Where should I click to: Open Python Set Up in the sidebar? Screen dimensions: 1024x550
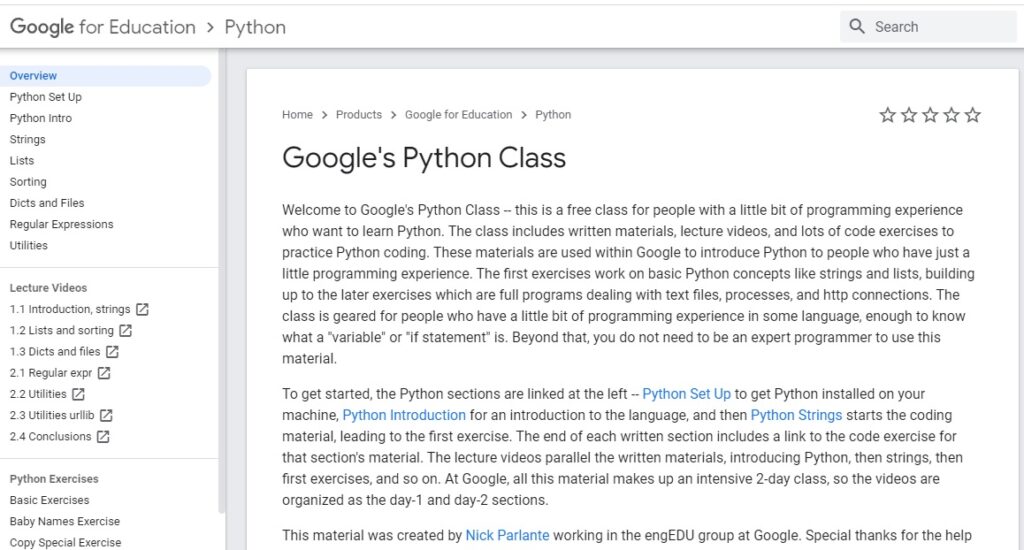[x=46, y=97]
